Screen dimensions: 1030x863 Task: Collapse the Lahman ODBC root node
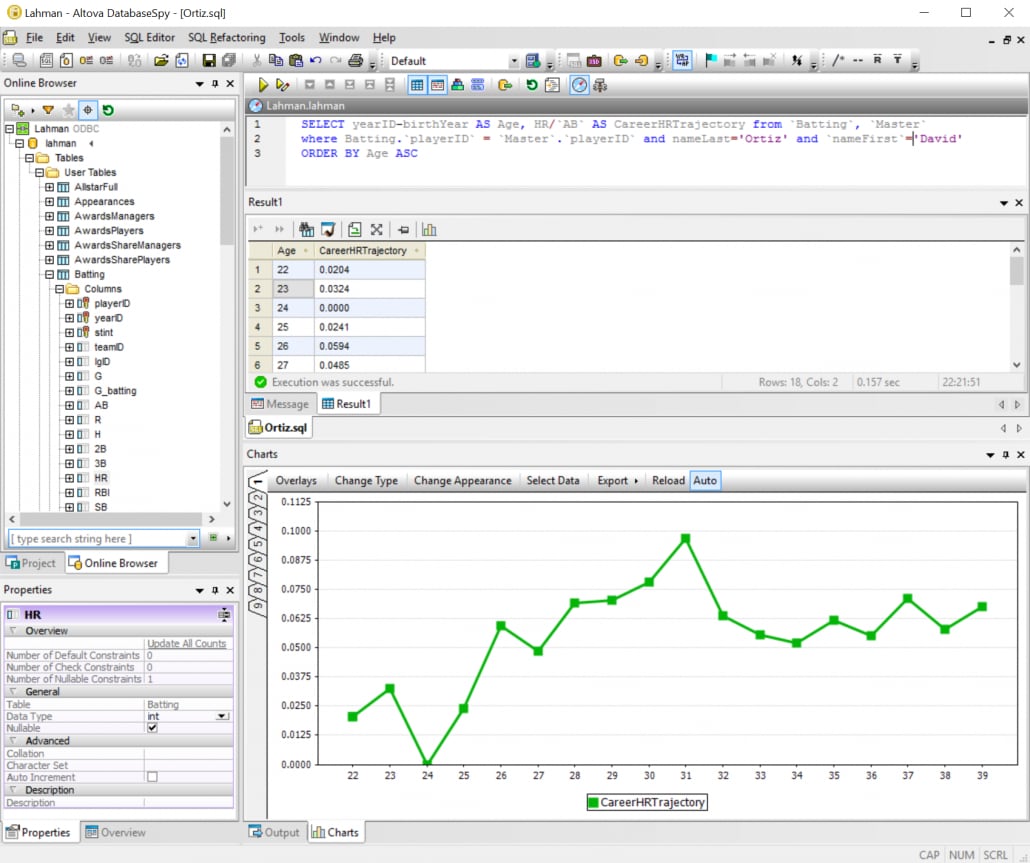click(9, 129)
